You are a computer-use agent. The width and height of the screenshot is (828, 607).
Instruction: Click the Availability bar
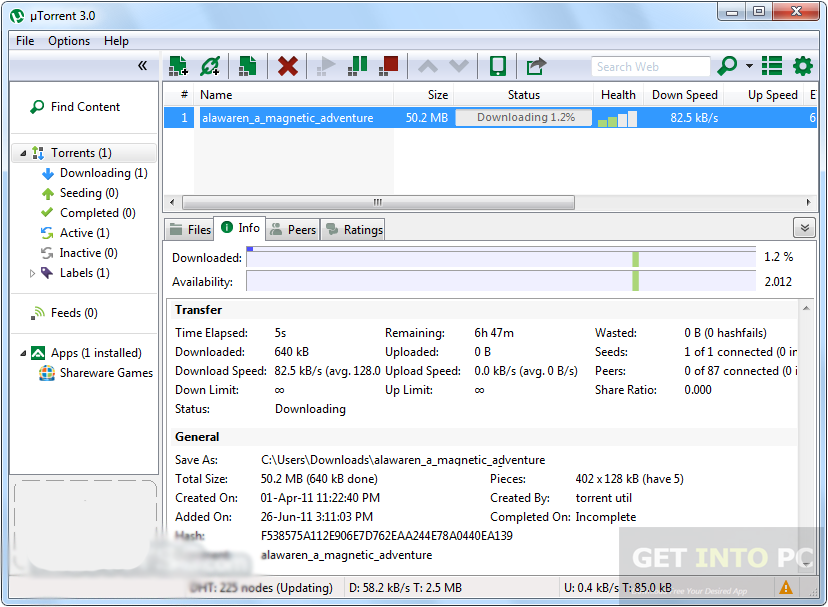tap(501, 281)
